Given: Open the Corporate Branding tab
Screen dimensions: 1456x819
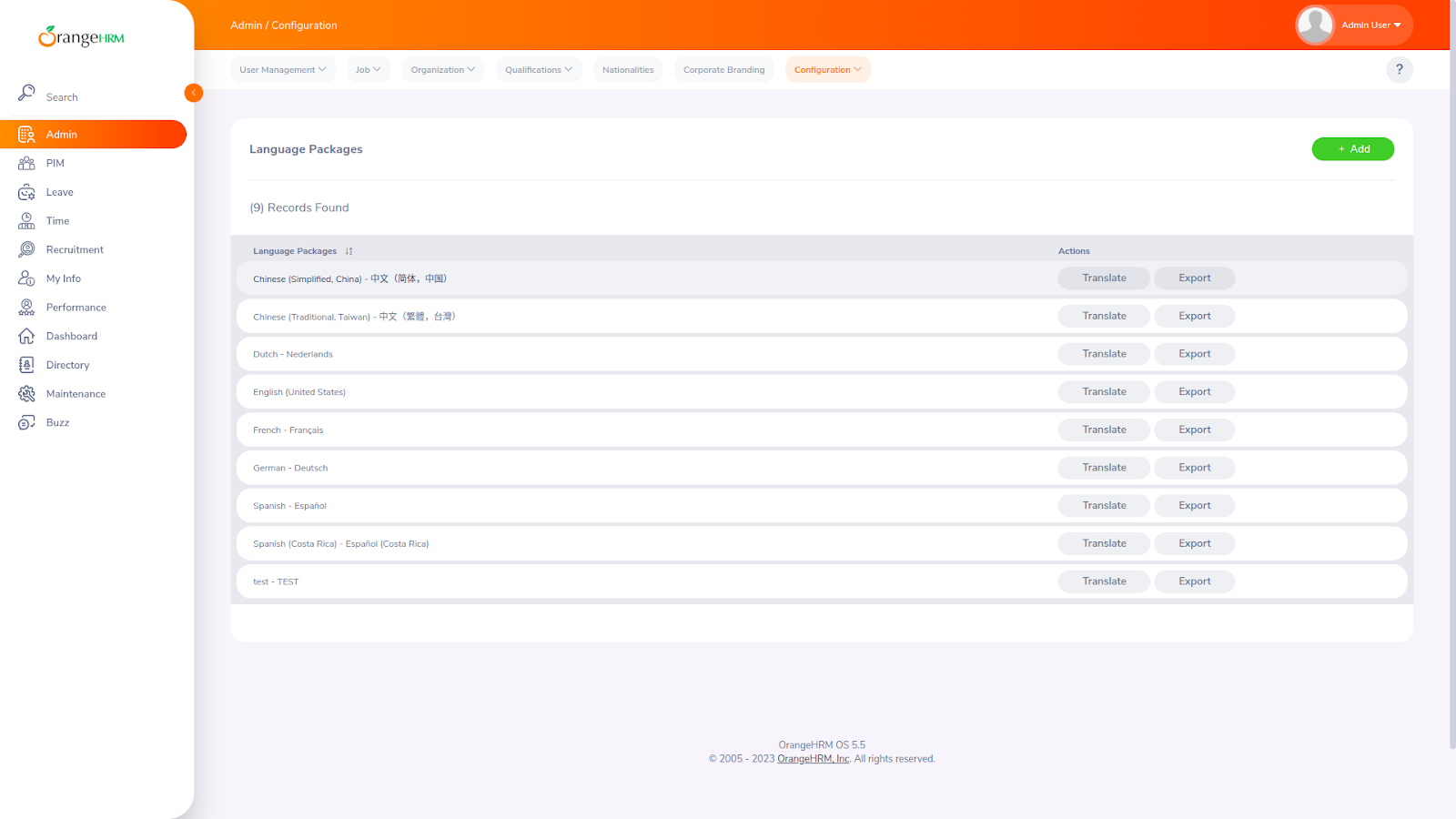Looking at the screenshot, I should (x=724, y=70).
